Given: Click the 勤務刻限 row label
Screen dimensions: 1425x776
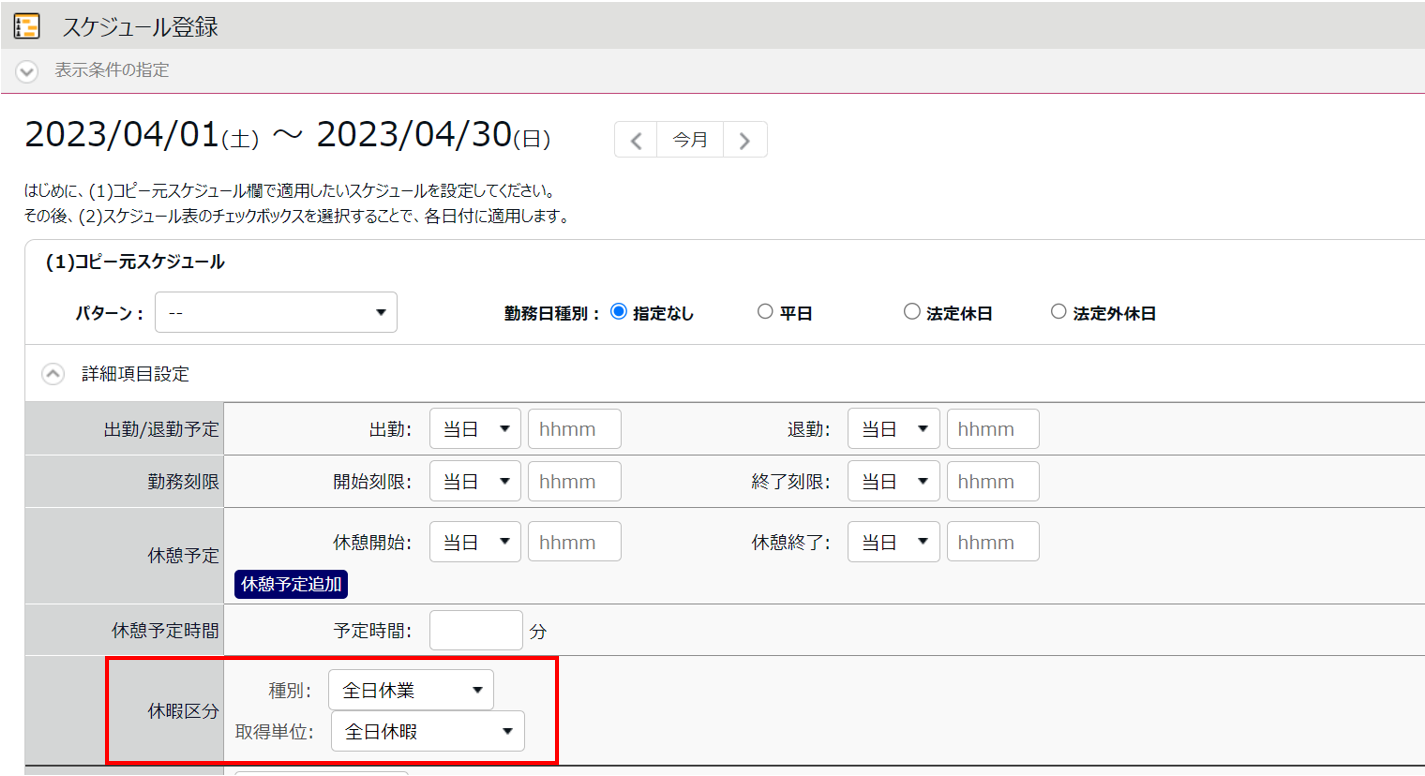Looking at the screenshot, I should coord(183,482).
